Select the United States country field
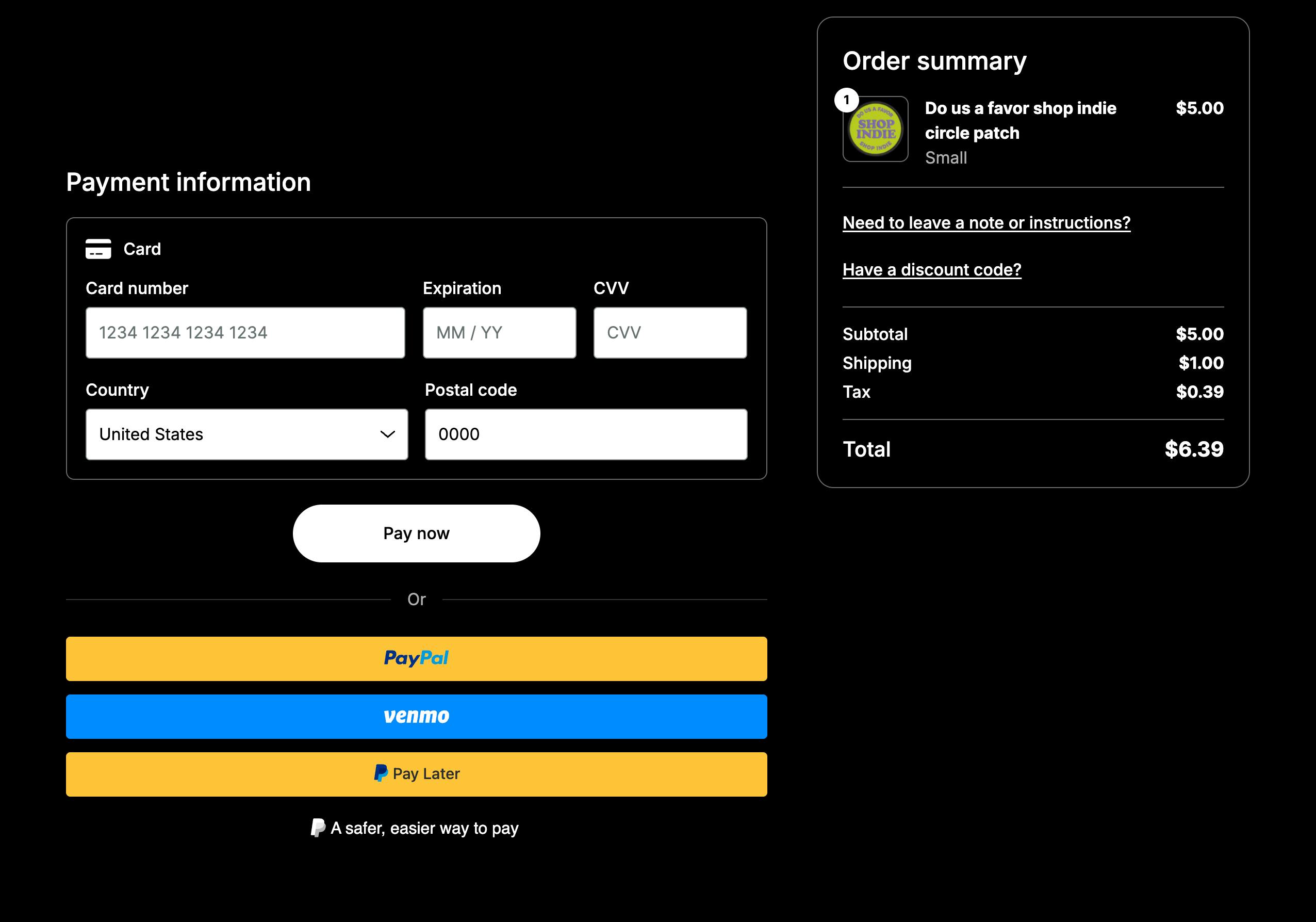1316x922 pixels. coord(229,434)
